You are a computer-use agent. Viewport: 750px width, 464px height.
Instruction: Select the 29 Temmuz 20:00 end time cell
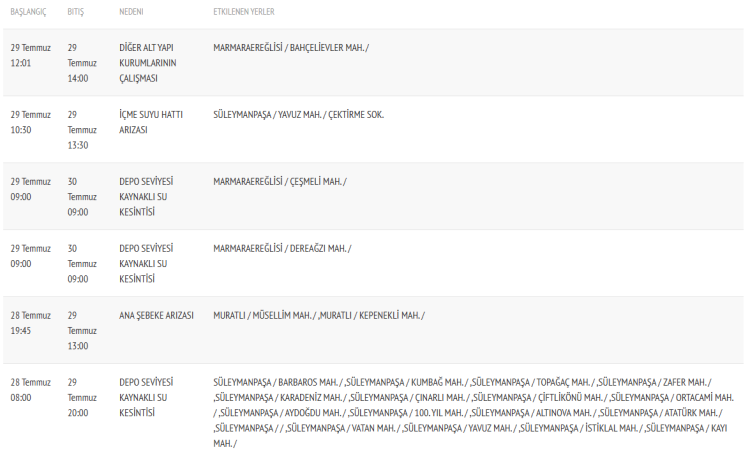pos(79,397)
